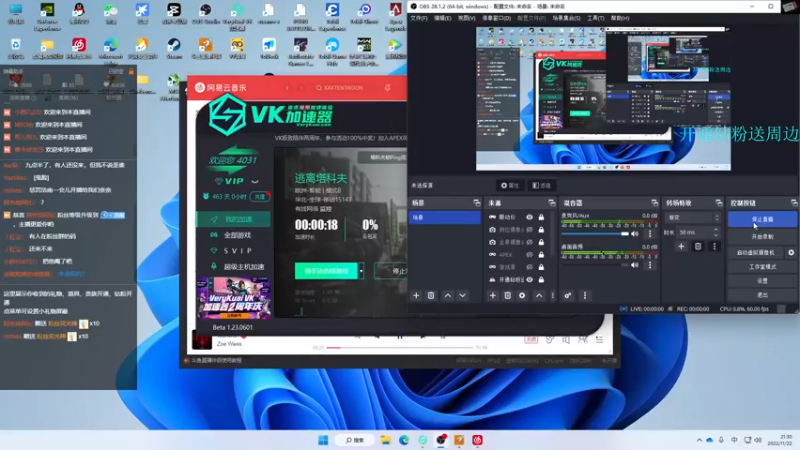This screenshot has height=450, width=800.
Task: Toggle visibility of the third camera source
Action: pyautogui.click(x=530, y=242)
